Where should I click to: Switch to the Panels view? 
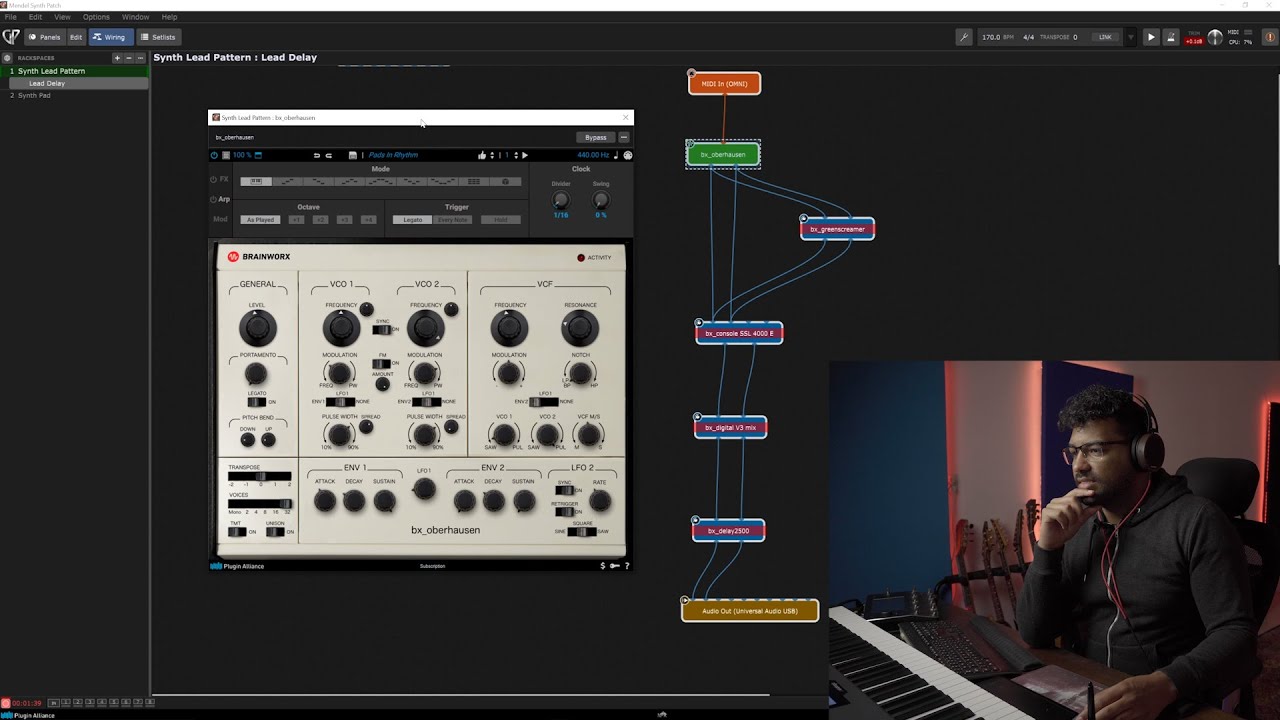click(x=44, y=37)
